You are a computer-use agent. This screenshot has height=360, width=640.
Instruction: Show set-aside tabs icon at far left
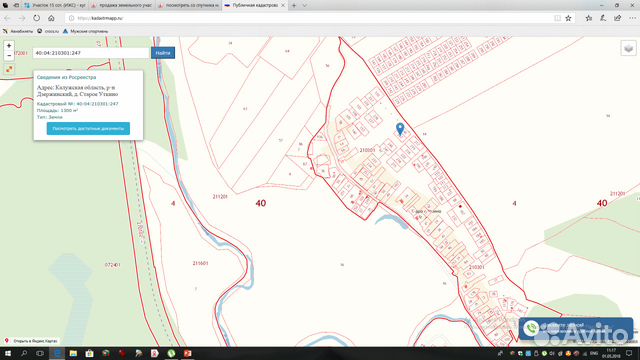[5, 5]
